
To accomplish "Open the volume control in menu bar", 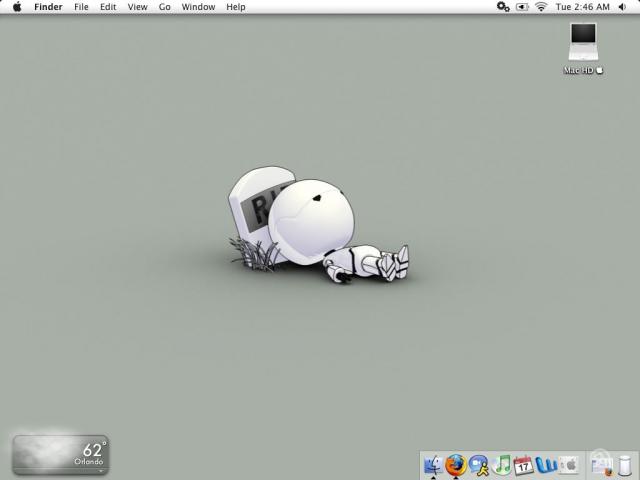I will point(622,7).
